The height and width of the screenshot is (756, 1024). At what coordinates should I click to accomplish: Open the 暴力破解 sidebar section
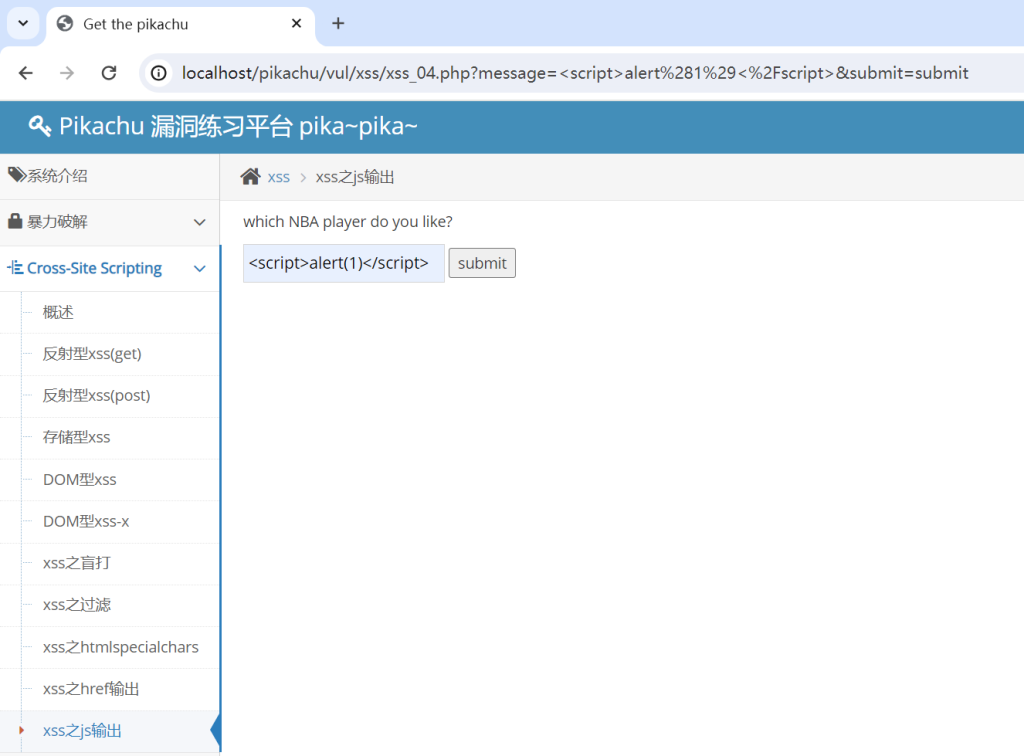coord(110,222)
